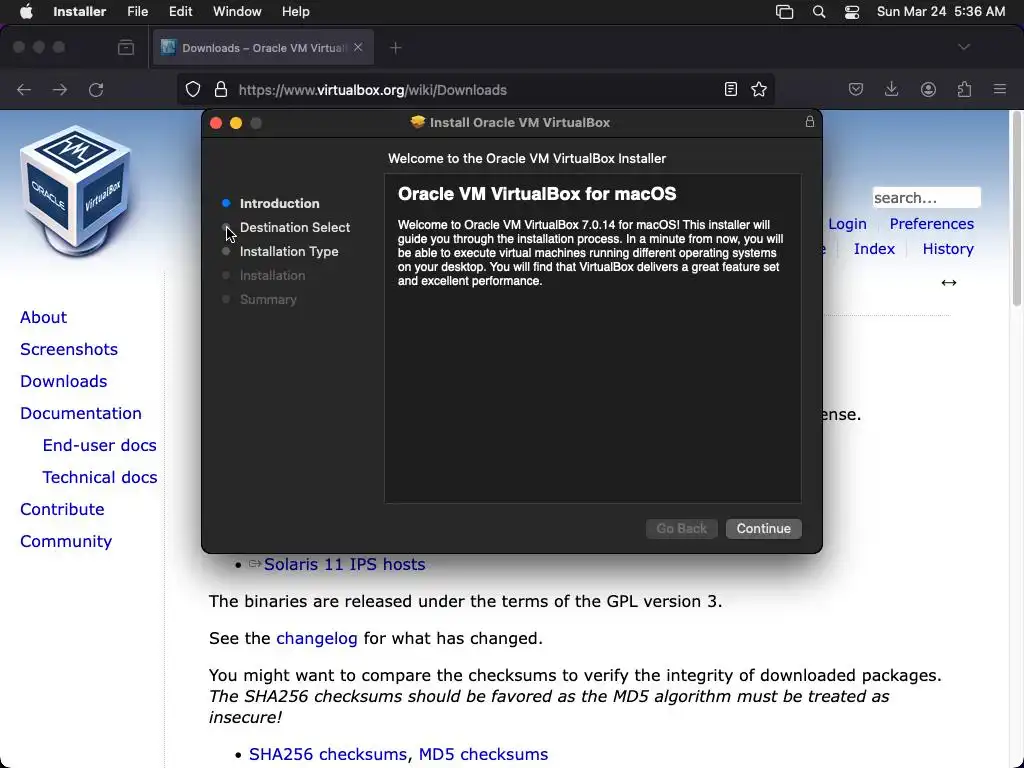Image resolution: width=1024 pixels, height=768 pixels.
Task: Click the date and time in menu bar
Action: [x=940, y=12]
